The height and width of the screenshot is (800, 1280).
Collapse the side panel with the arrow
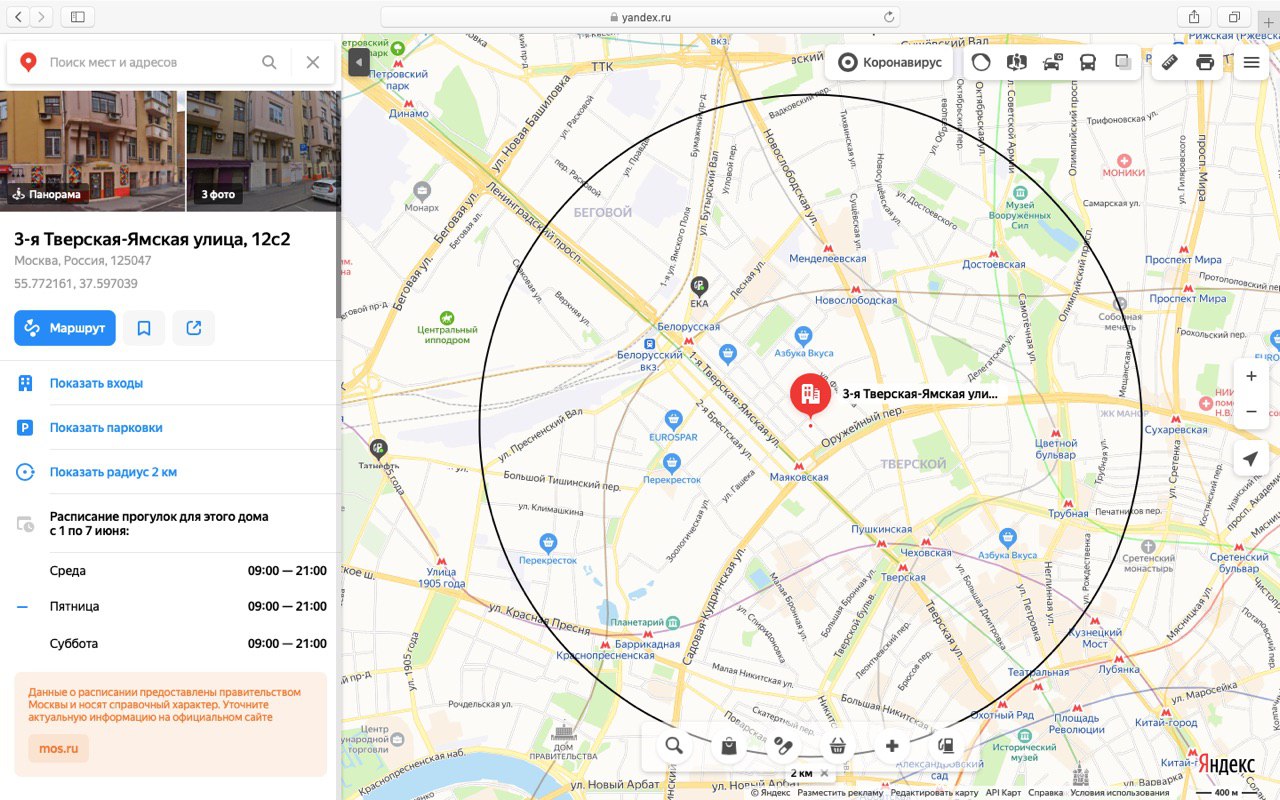359,62
